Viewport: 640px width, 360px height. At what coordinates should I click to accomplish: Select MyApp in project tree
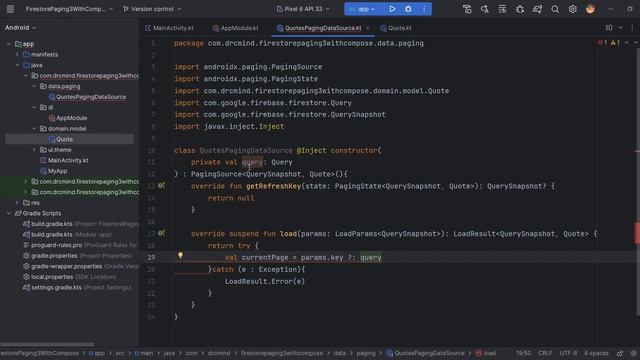click(53, 171)
